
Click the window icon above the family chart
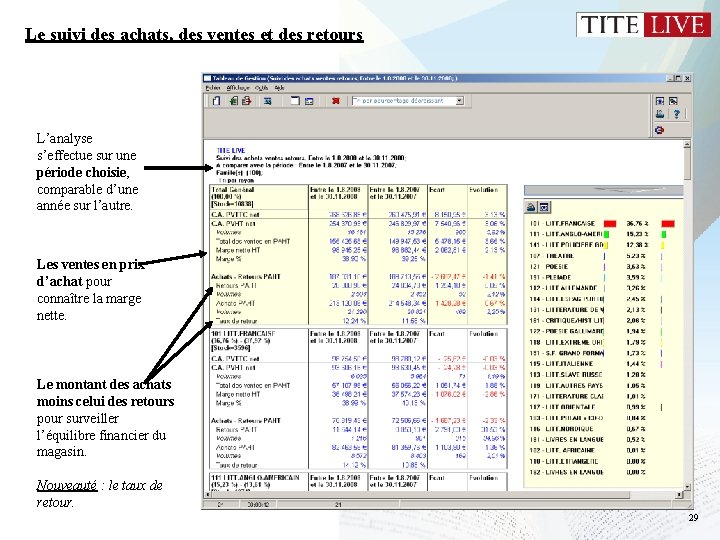click(544, 207)
